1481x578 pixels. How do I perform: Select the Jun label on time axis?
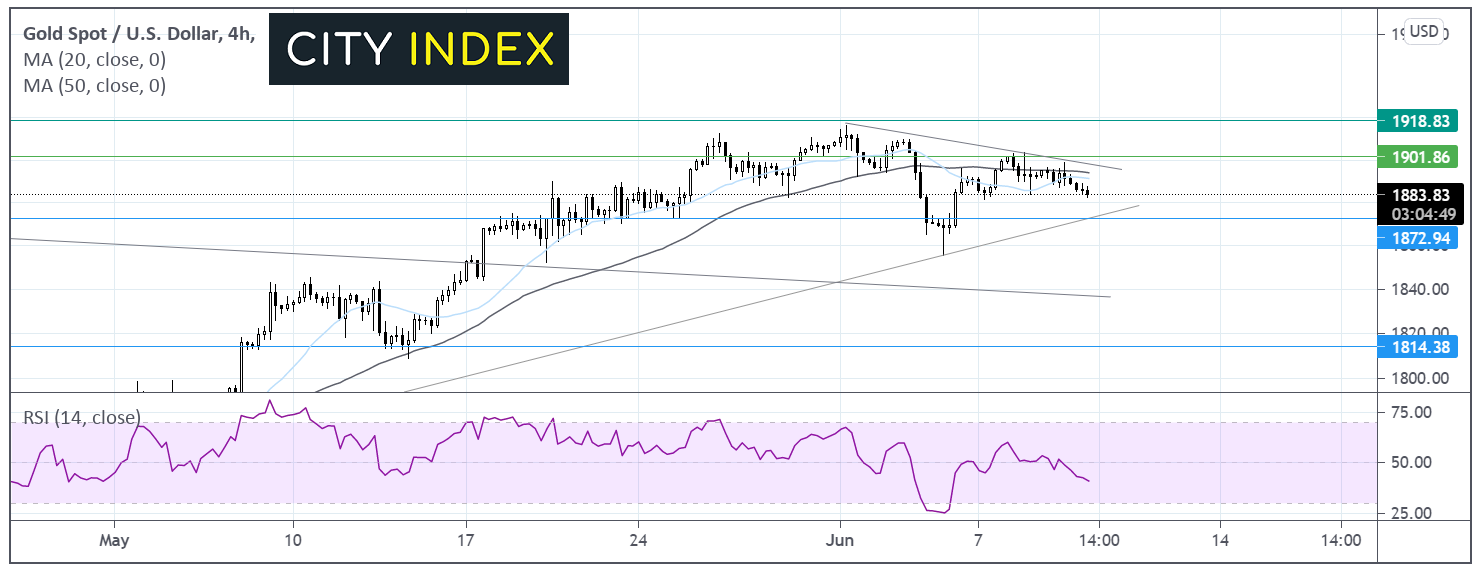click(841, 541)
